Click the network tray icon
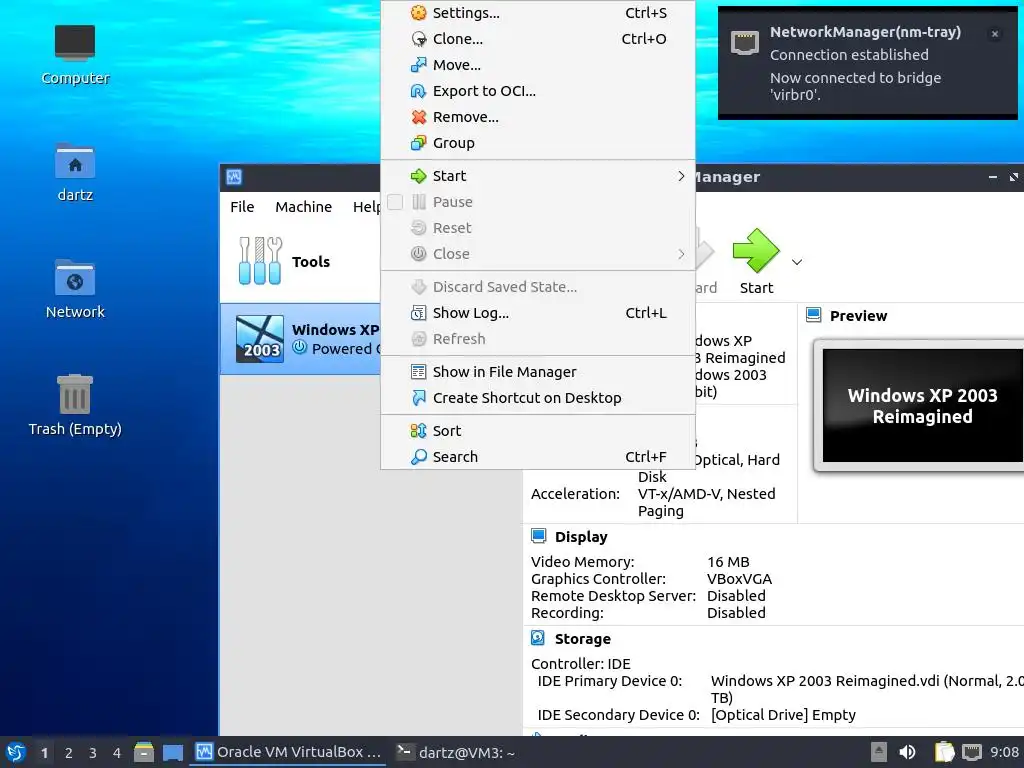Screen dimensions: 1024x768 click(x=972, y=752)
